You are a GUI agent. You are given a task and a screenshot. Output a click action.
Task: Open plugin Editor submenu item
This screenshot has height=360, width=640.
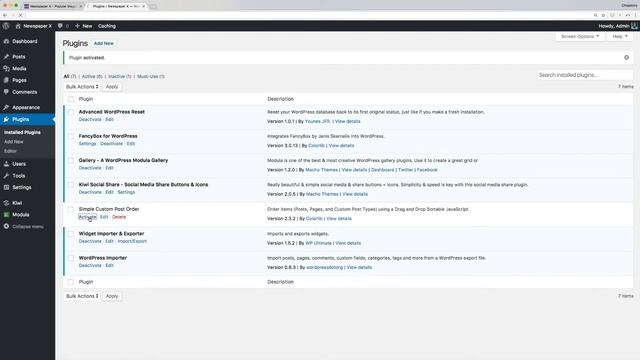[10, 151]
